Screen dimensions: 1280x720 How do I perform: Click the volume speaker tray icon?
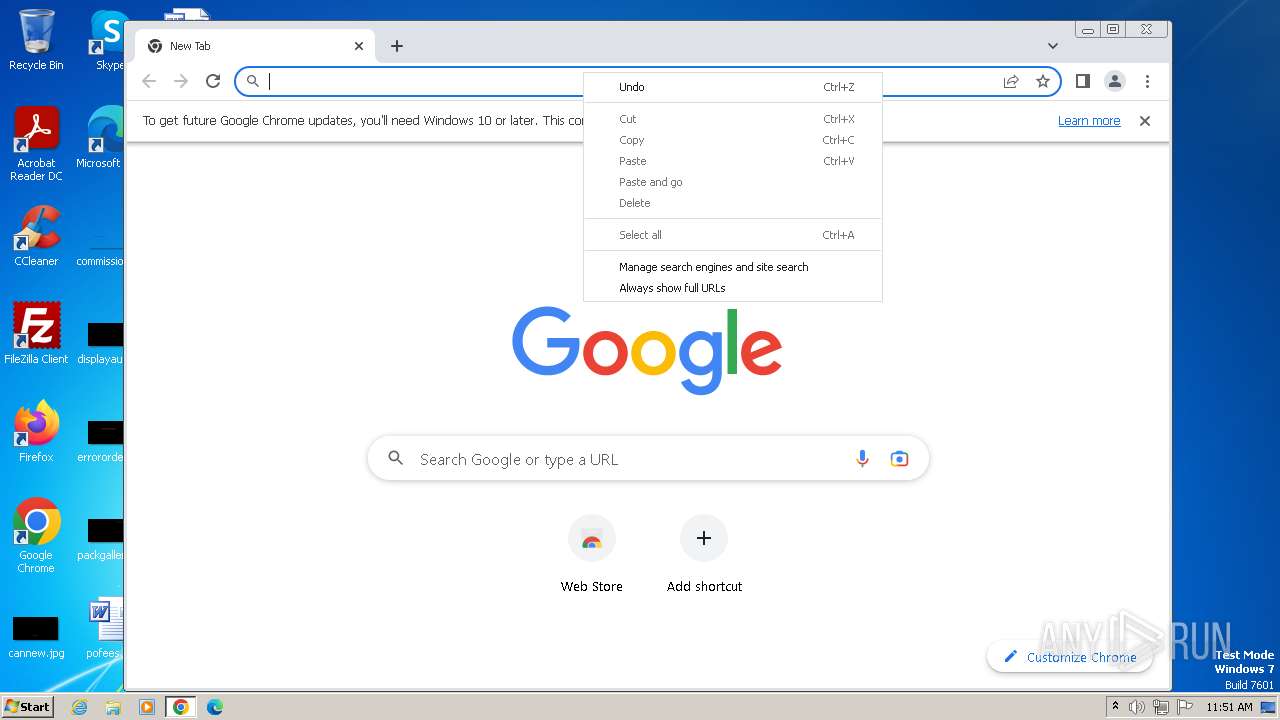pos(1137,707)
